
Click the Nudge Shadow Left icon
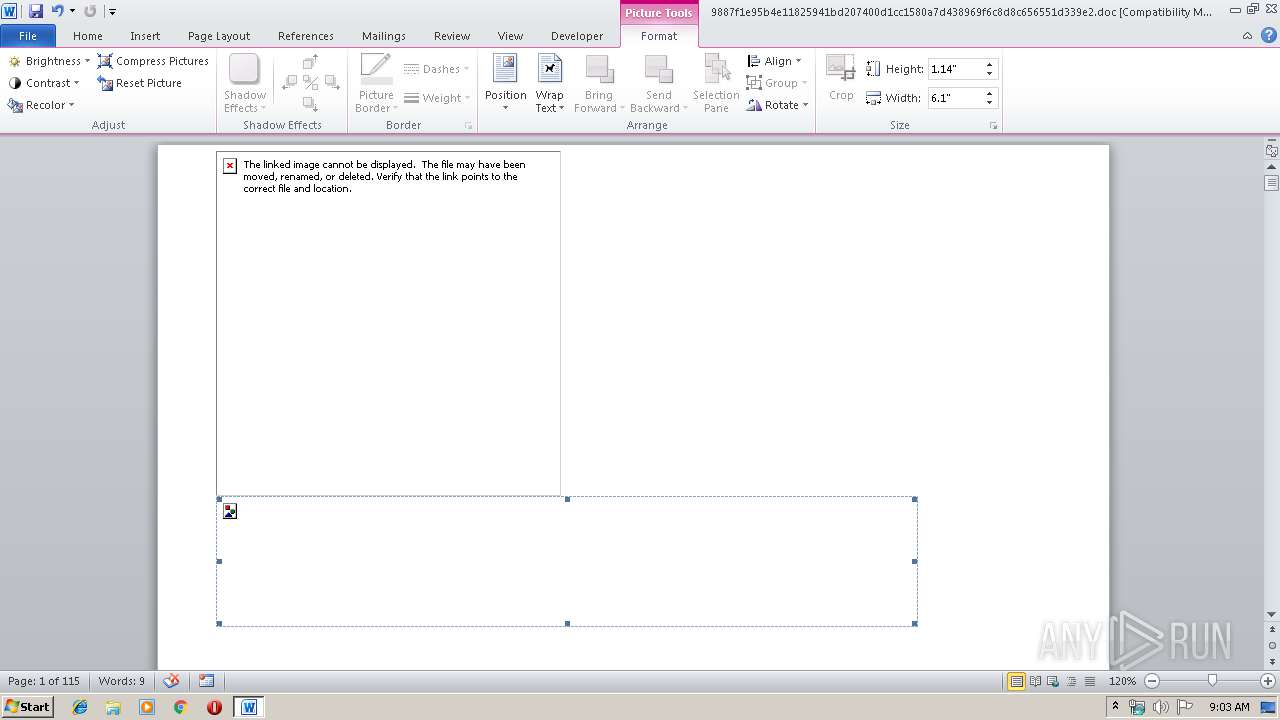[x=290, y=83]
